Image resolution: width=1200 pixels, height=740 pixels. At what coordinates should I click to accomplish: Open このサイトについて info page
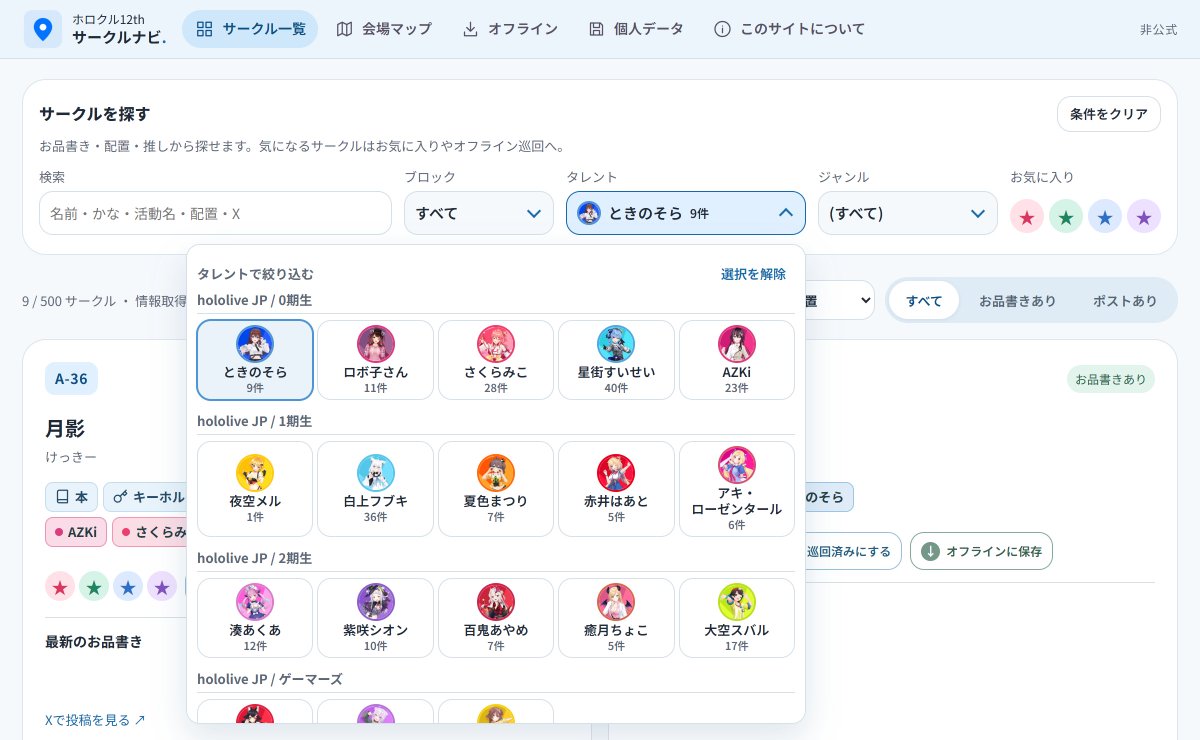tap(789, 29)
